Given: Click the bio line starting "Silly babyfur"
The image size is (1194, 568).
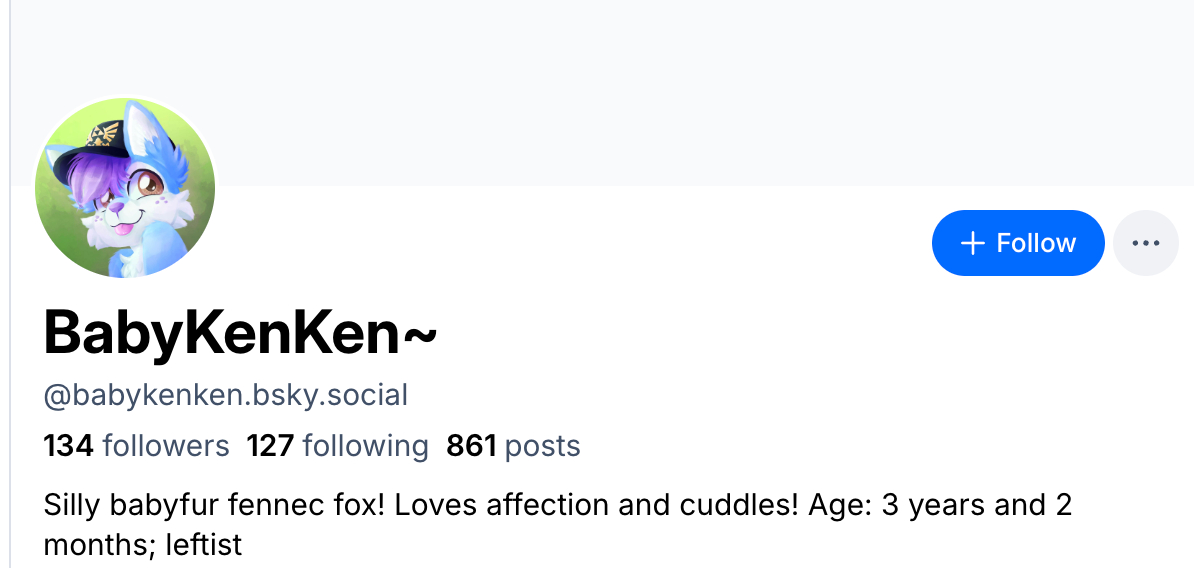Looking at the screenshot, I should (x=420, y=504).
